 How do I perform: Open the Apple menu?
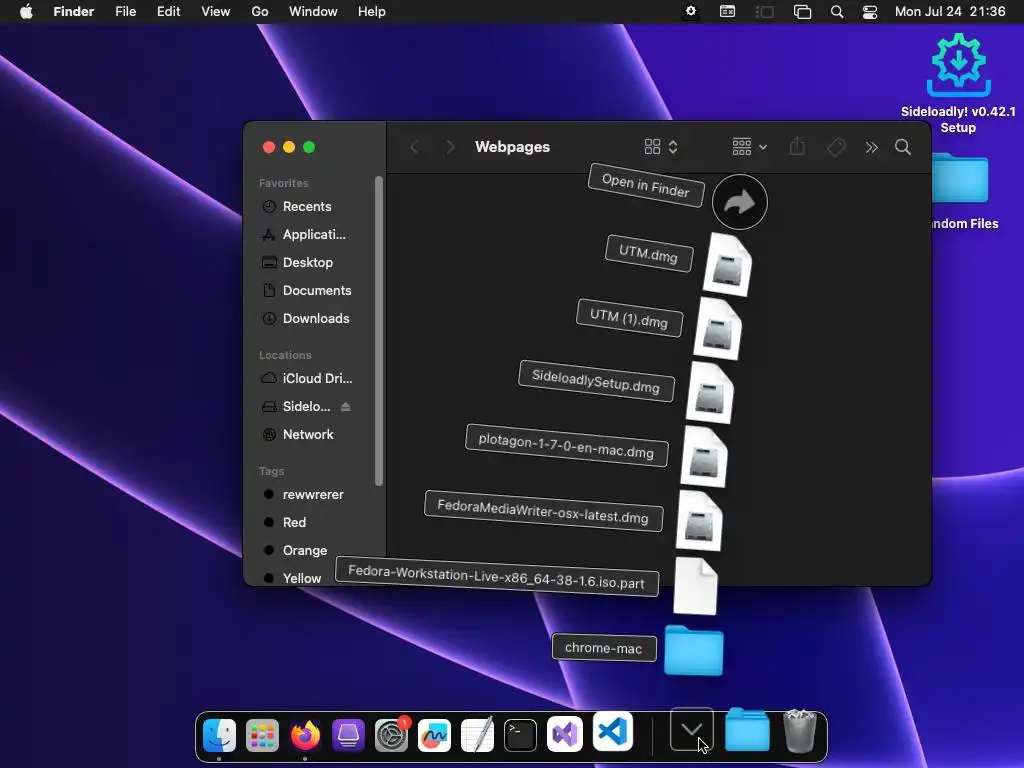[26, 11]
